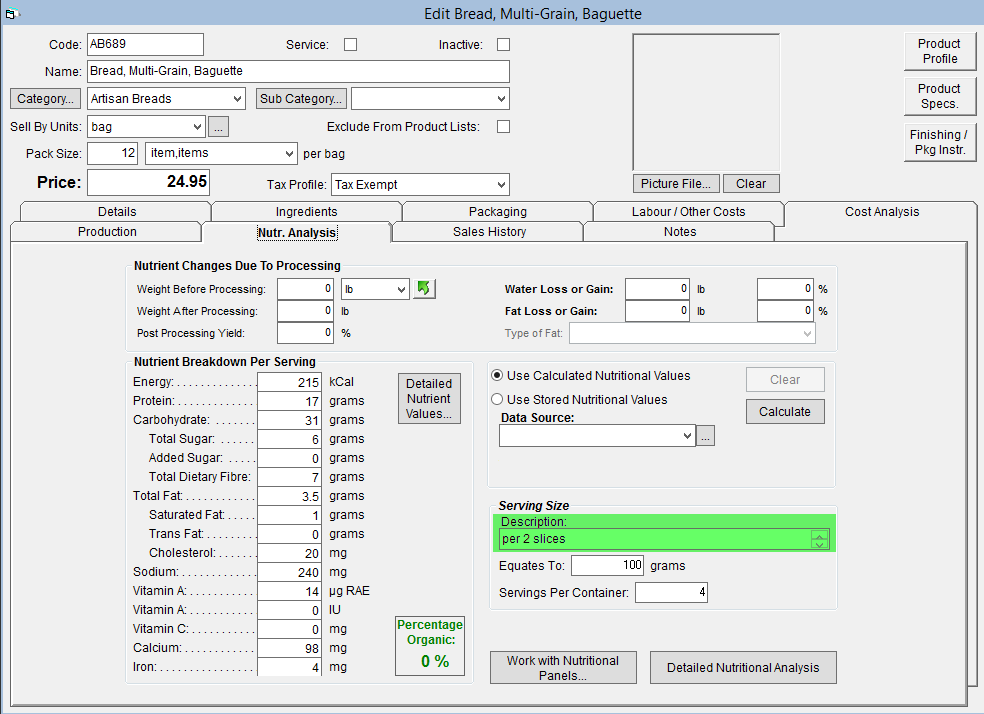Click Detailed Nutritional Analysis button

point(743,668)
